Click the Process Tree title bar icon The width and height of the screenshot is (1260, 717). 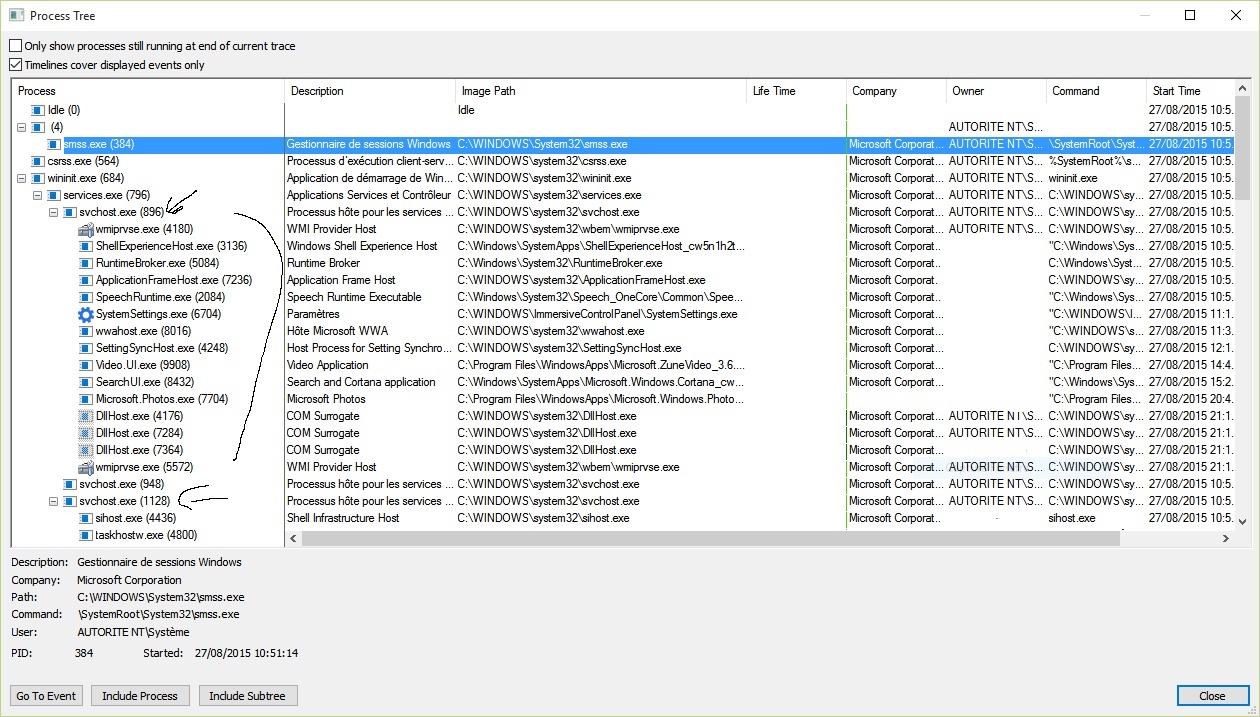16,15
